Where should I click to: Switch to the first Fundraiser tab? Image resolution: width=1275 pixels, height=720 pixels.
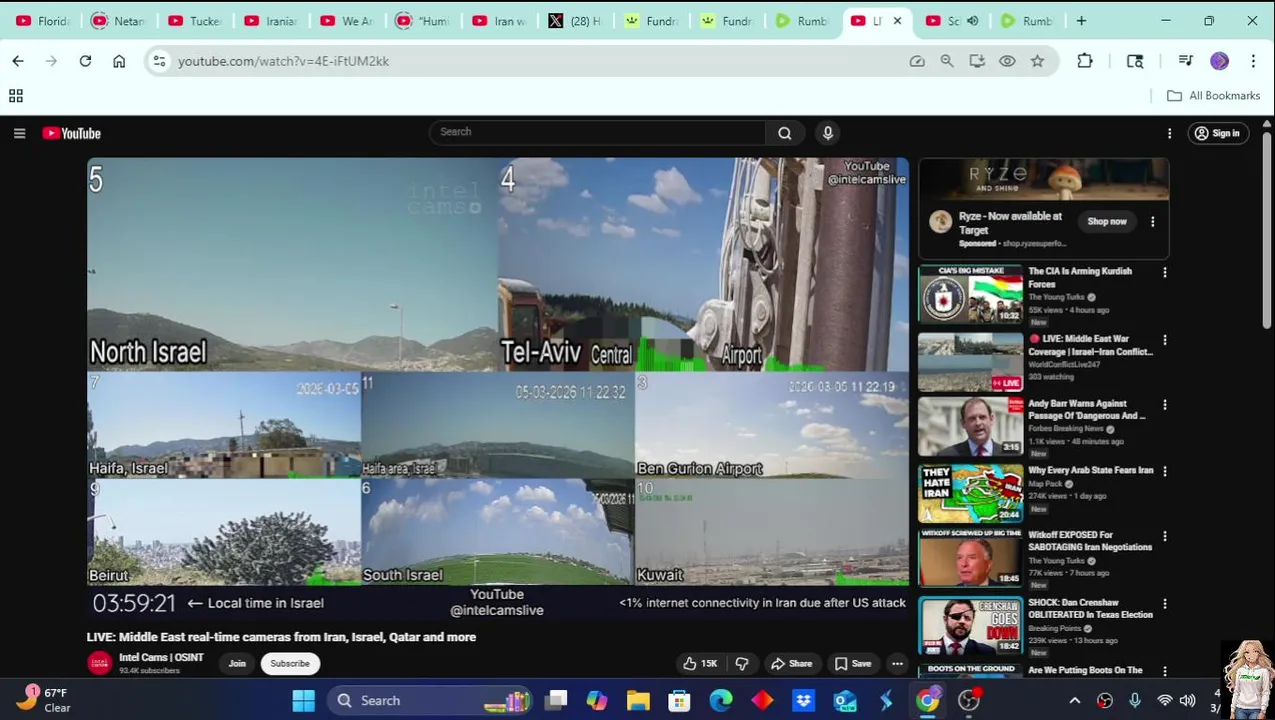pyautogui.click(x=651, y=21)
